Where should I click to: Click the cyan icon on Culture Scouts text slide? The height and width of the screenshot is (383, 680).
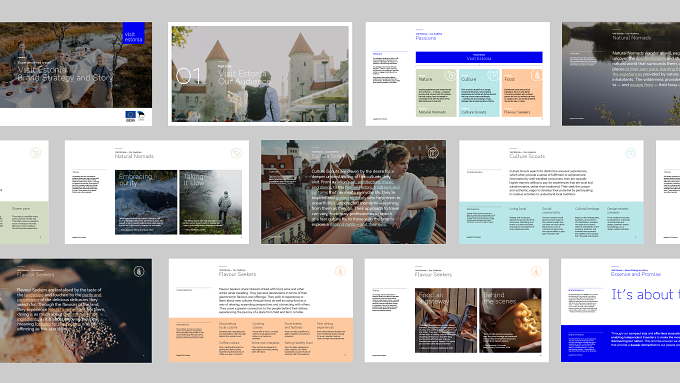click(631, 153)
